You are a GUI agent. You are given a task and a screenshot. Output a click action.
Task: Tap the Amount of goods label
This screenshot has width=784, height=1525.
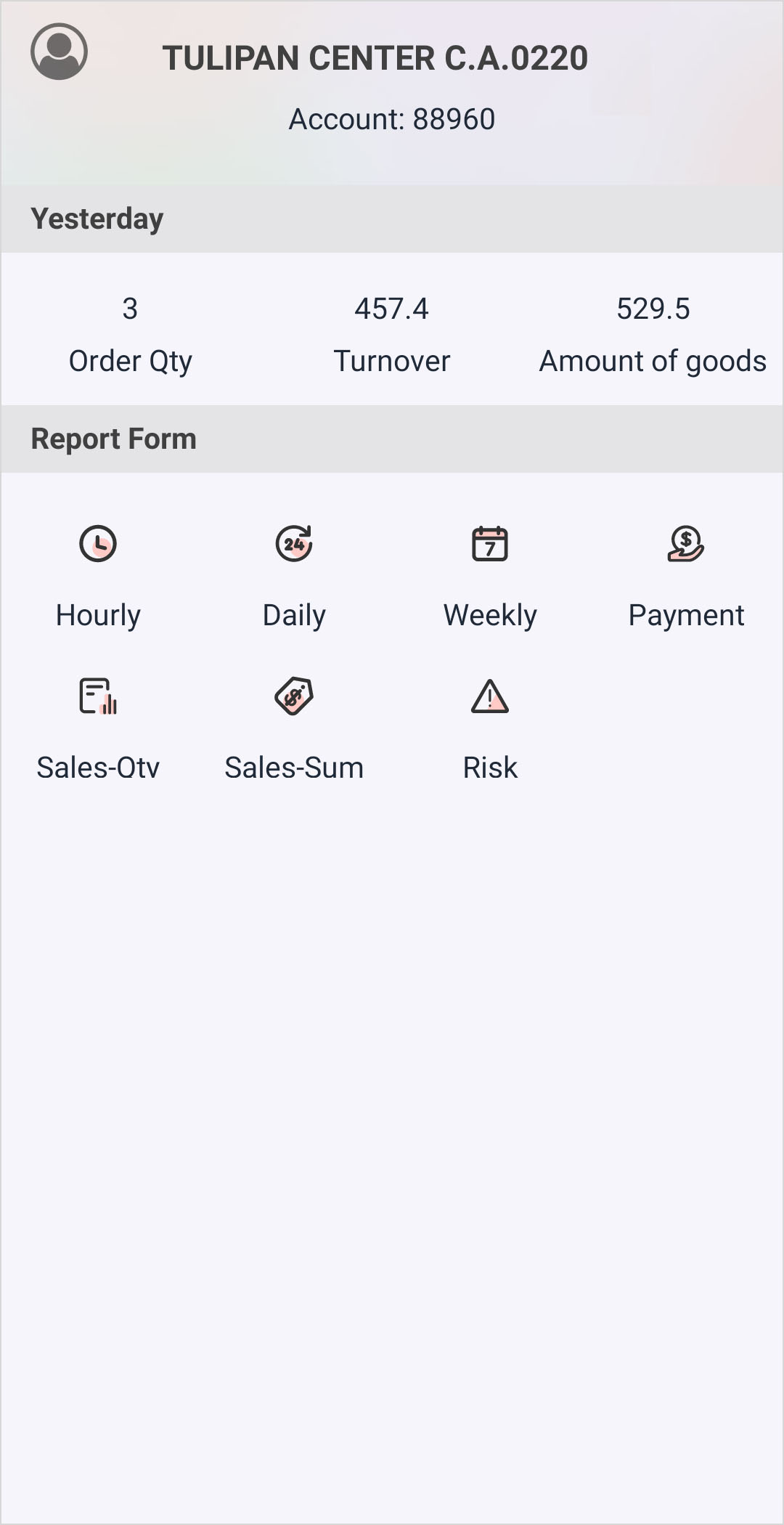[x=653, y=361]
